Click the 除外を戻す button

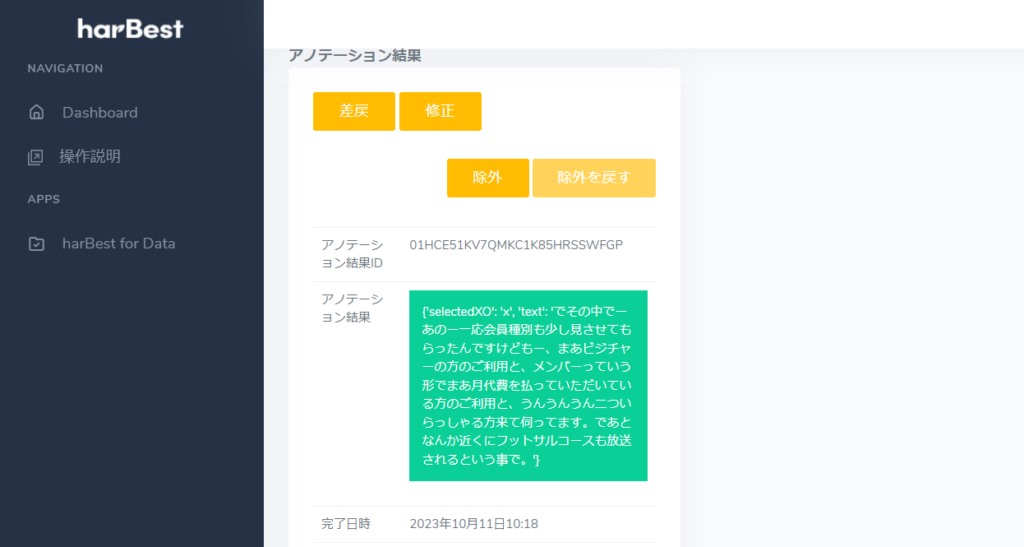click(594, 178)
